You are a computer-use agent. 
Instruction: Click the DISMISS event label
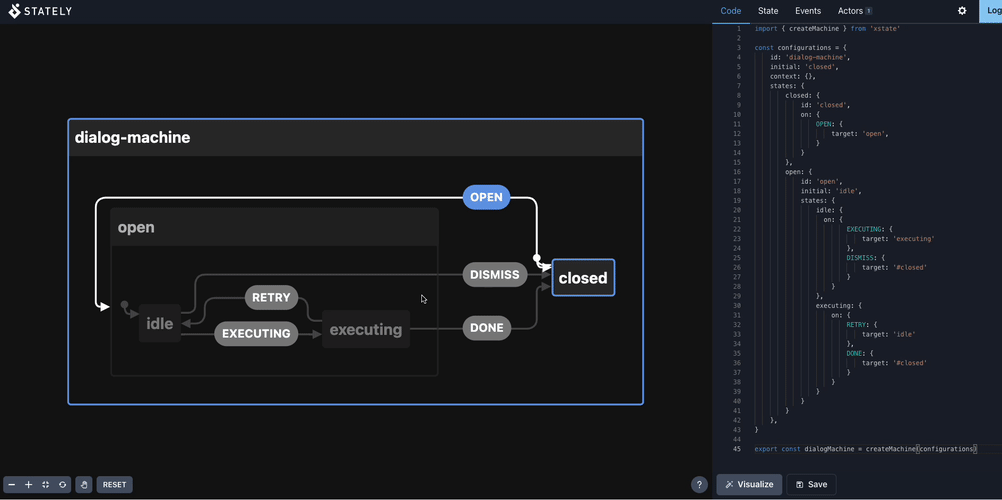pyautogui.click(x=495, y=275)
